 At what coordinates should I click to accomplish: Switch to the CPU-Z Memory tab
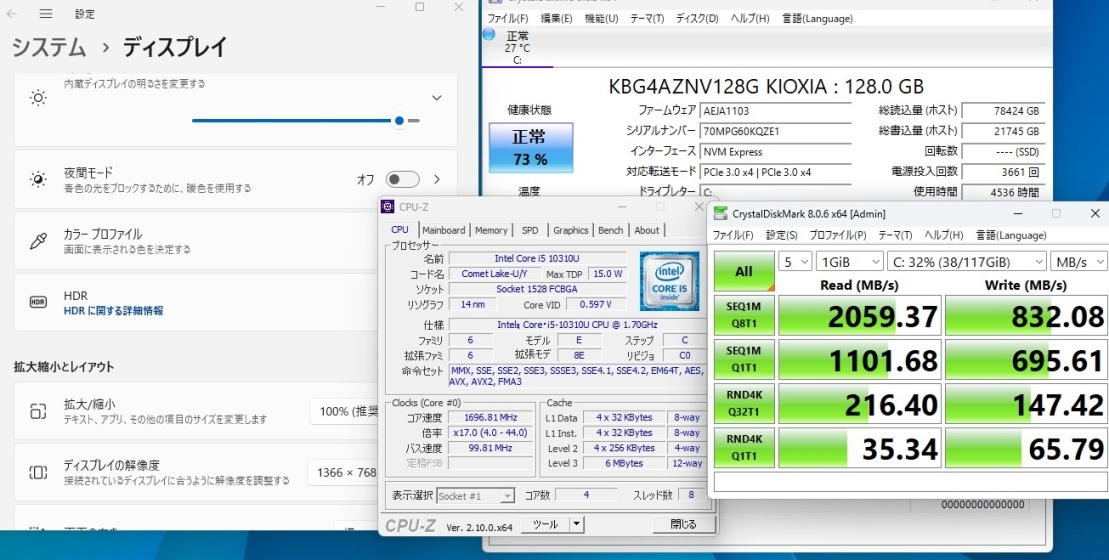click(x=491, y=230)
